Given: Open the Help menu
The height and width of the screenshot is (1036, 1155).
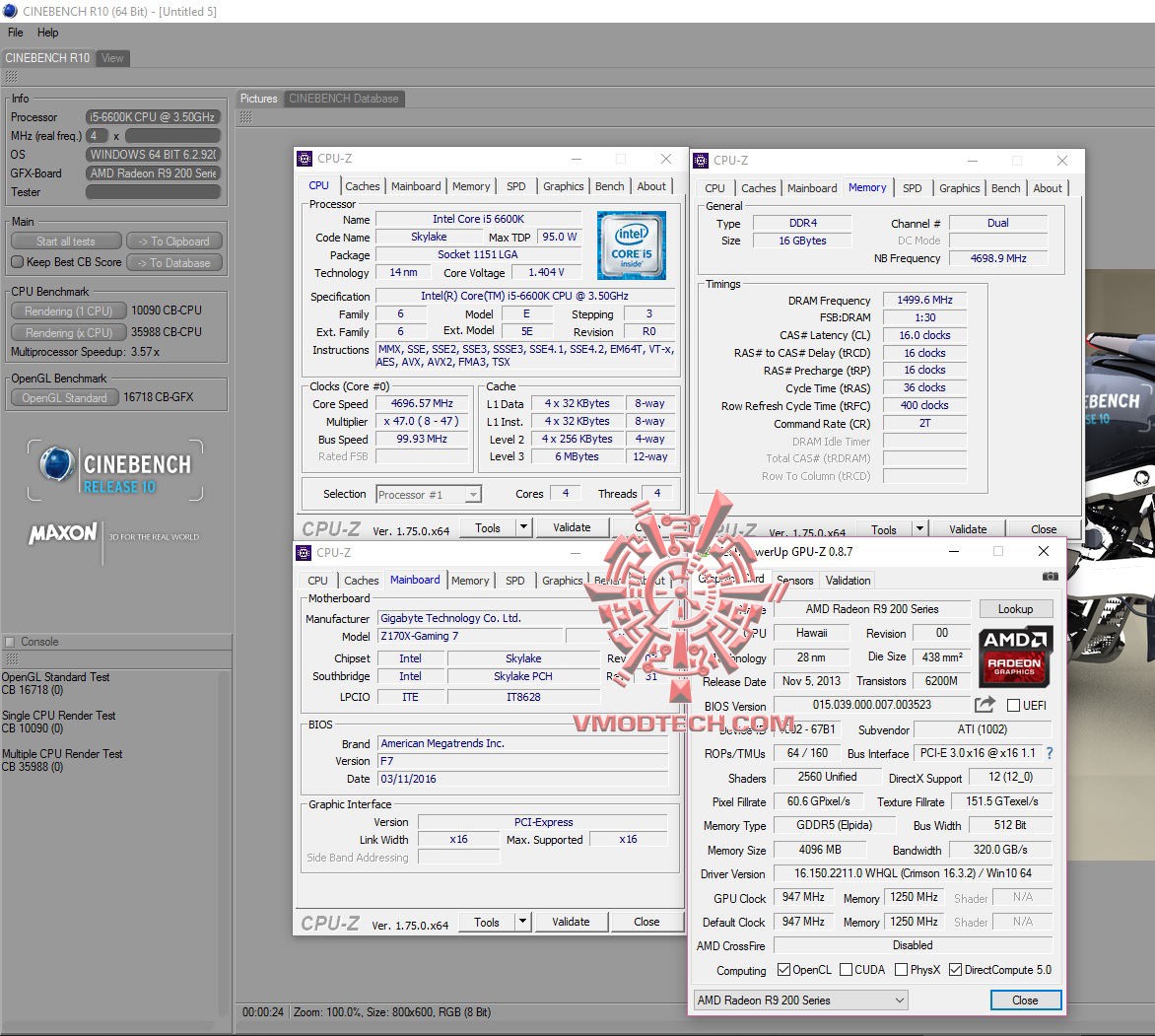Looking at the screenshot, I should pyautogui.click(x=48, y=33).
